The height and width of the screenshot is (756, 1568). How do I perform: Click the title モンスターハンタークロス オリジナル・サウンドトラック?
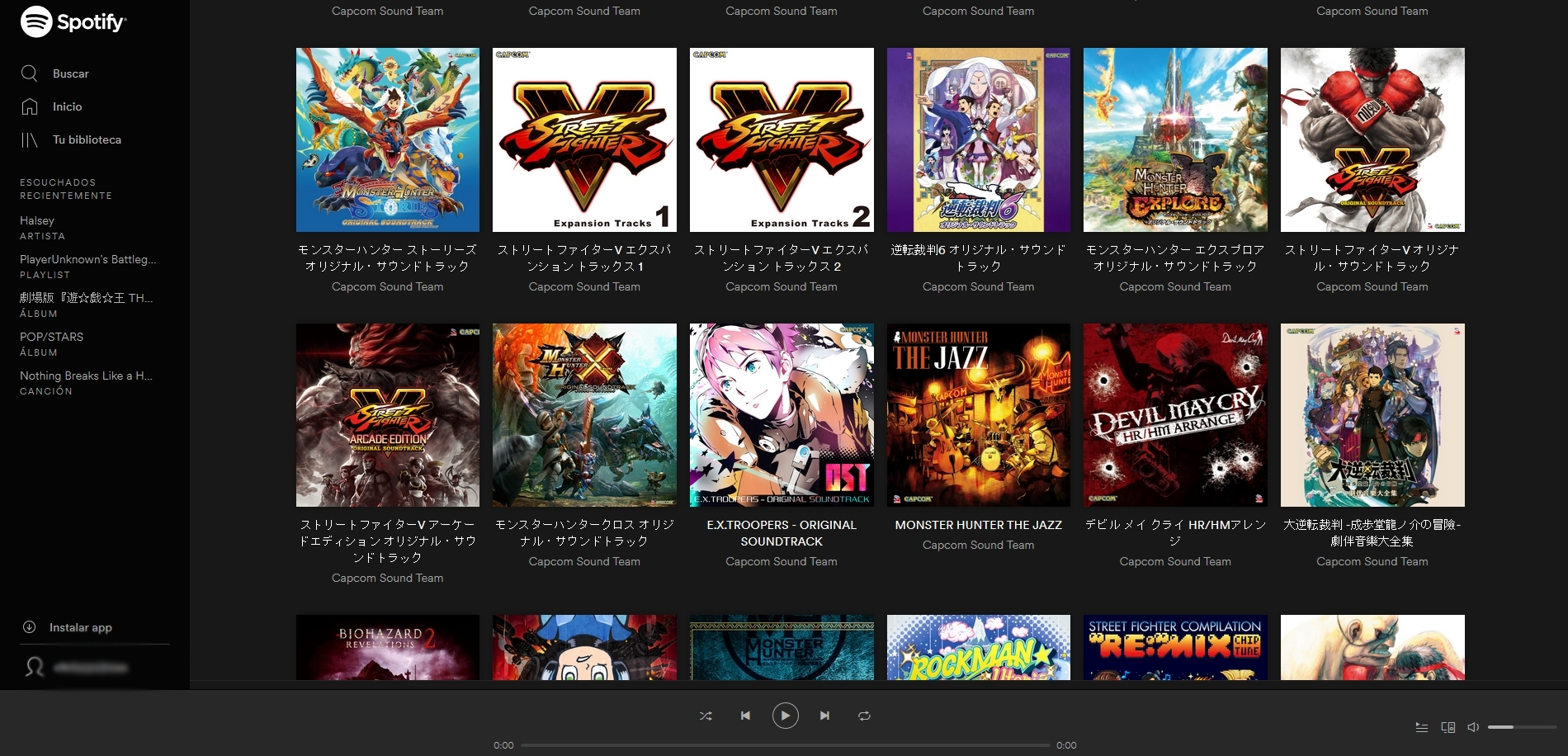(584, 533)
